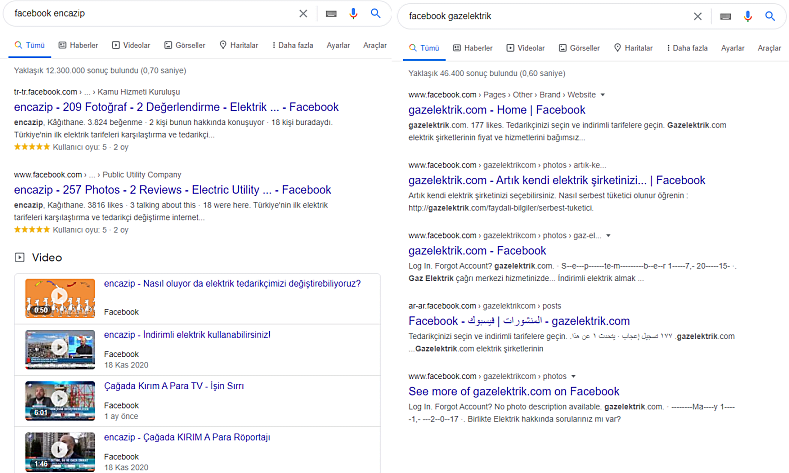Screen dimensions: 789x473
Task: Open Haritalar tab in encazip results
Action: click(239, 45)
